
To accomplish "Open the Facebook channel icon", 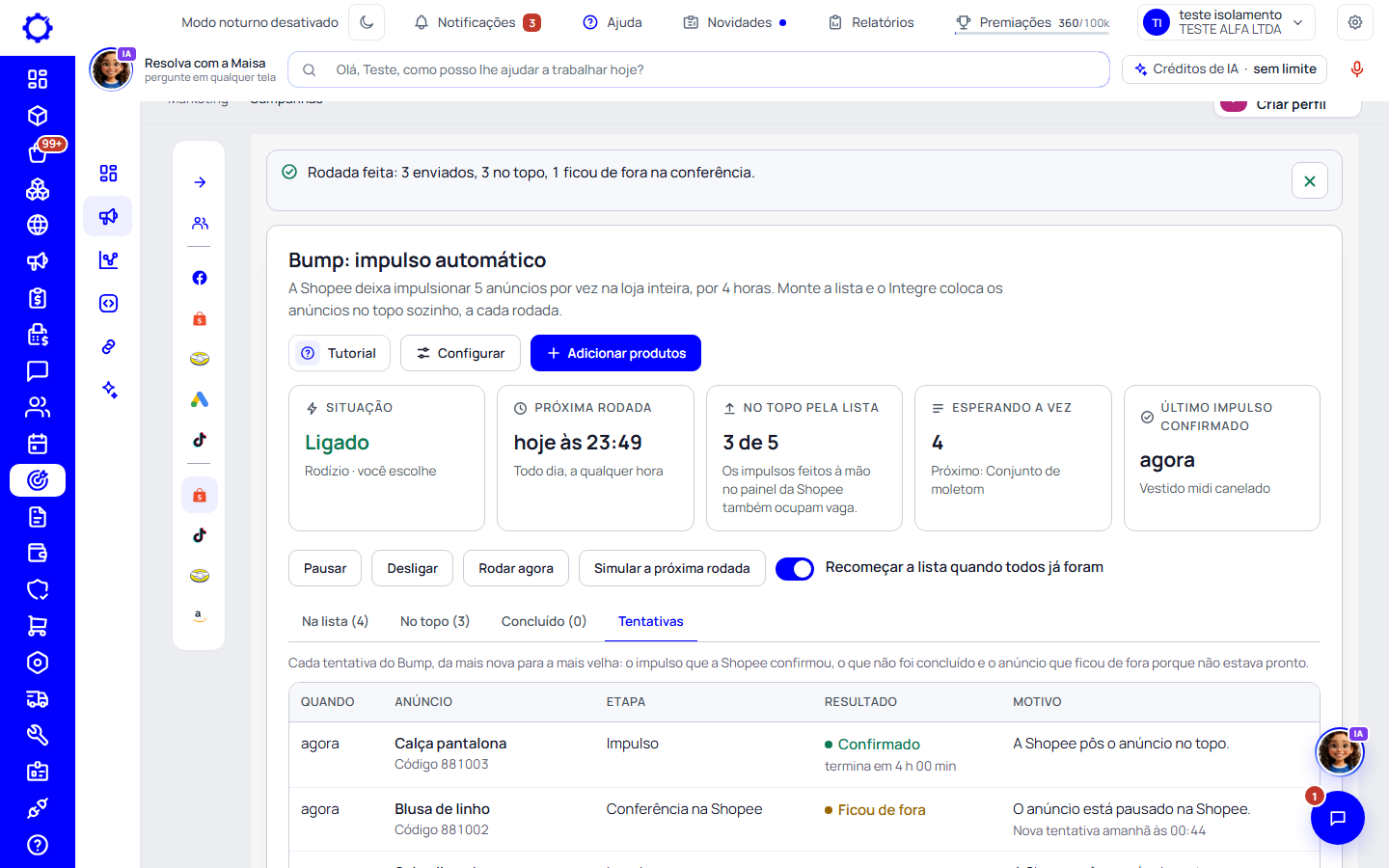I will click(x=200, y=278).
